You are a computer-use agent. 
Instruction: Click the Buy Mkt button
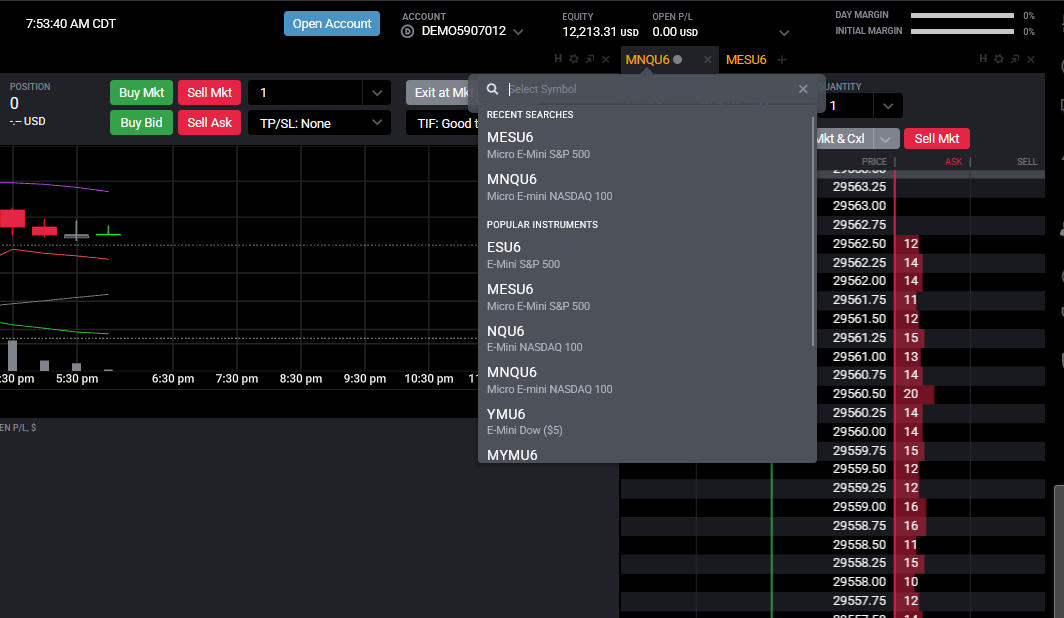coord(141,93)
